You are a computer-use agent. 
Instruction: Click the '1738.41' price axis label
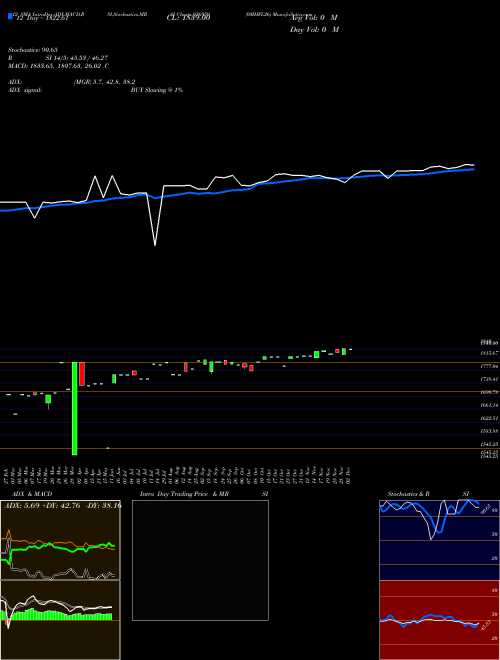[490, 379]
